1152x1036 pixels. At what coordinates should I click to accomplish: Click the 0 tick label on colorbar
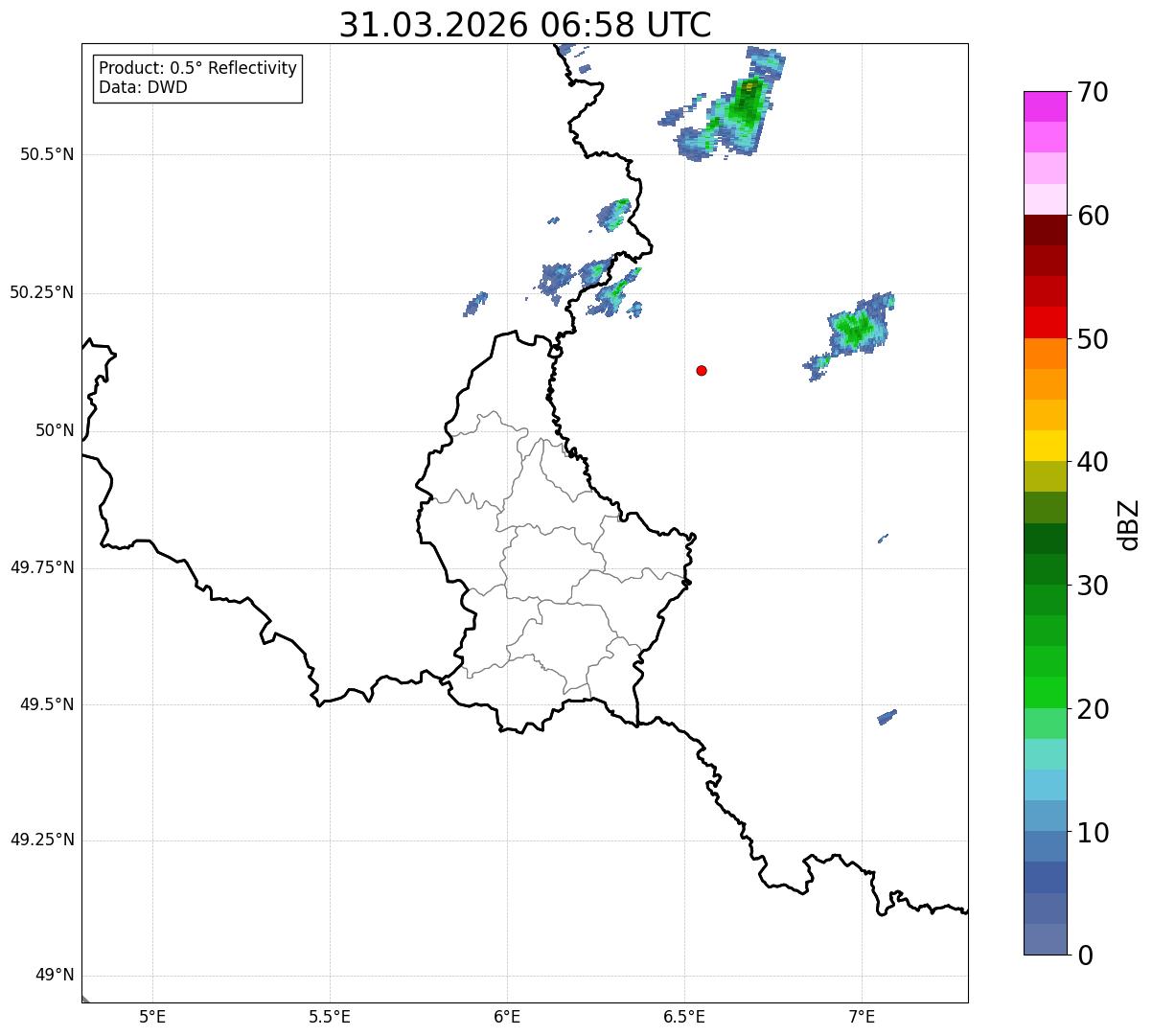[1086, 955]
